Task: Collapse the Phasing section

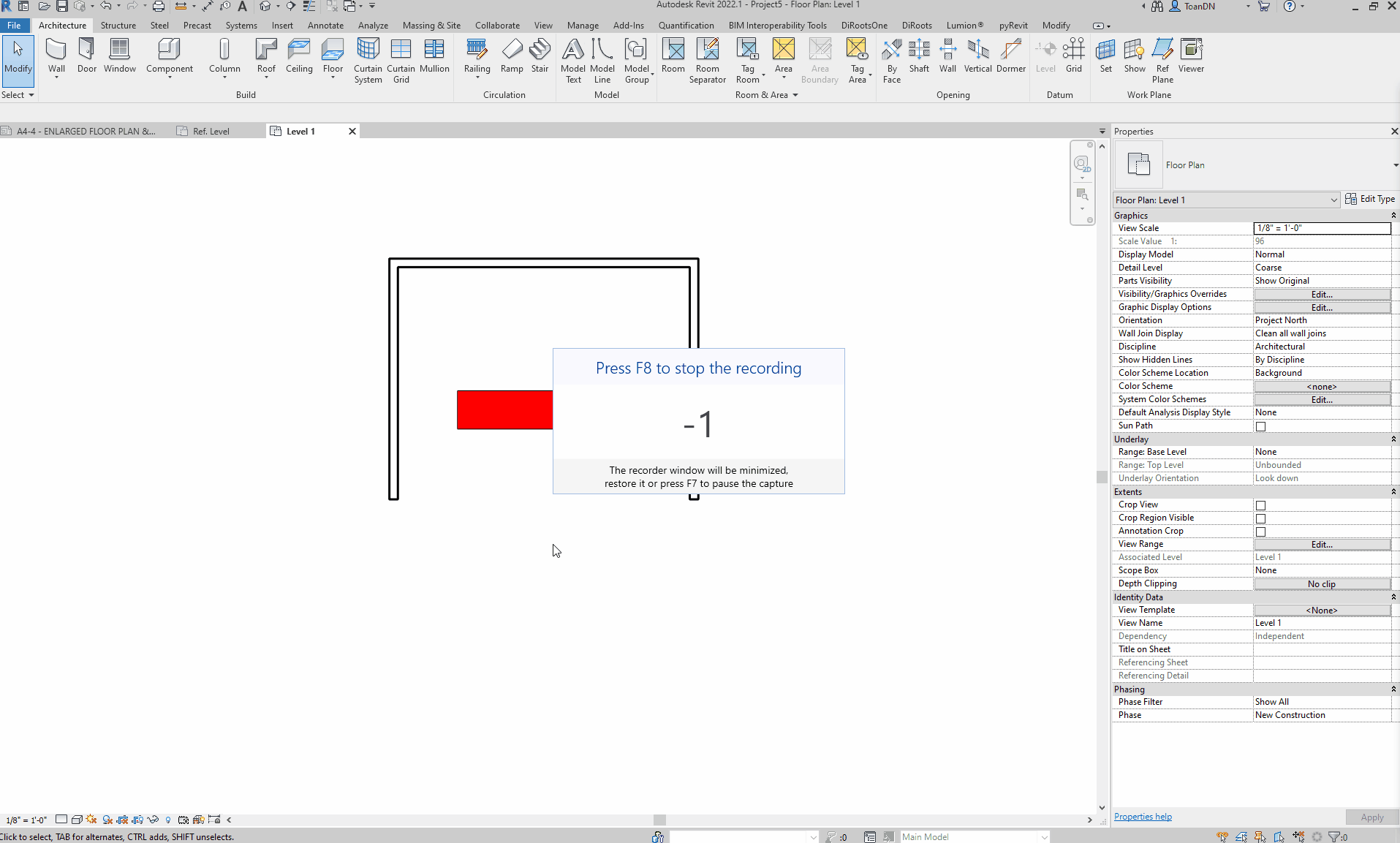Action: [1393, 689]
